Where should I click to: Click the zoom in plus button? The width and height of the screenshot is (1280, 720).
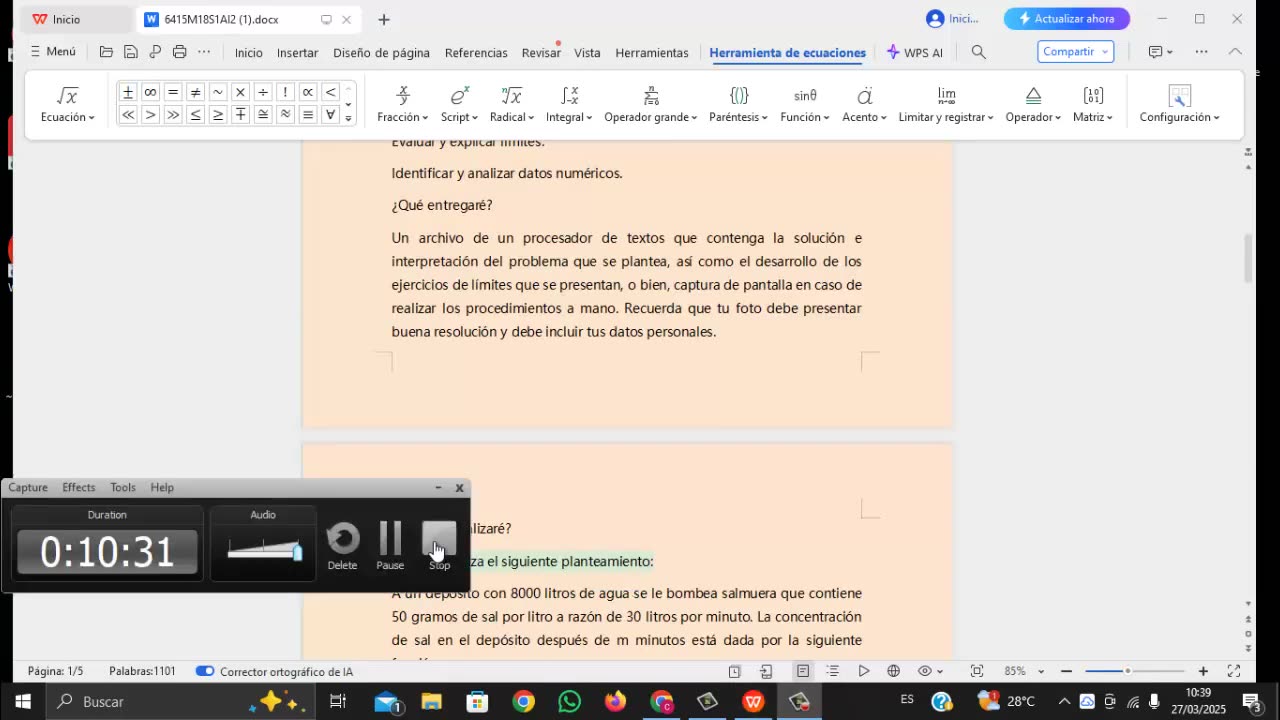[1203, 671]
